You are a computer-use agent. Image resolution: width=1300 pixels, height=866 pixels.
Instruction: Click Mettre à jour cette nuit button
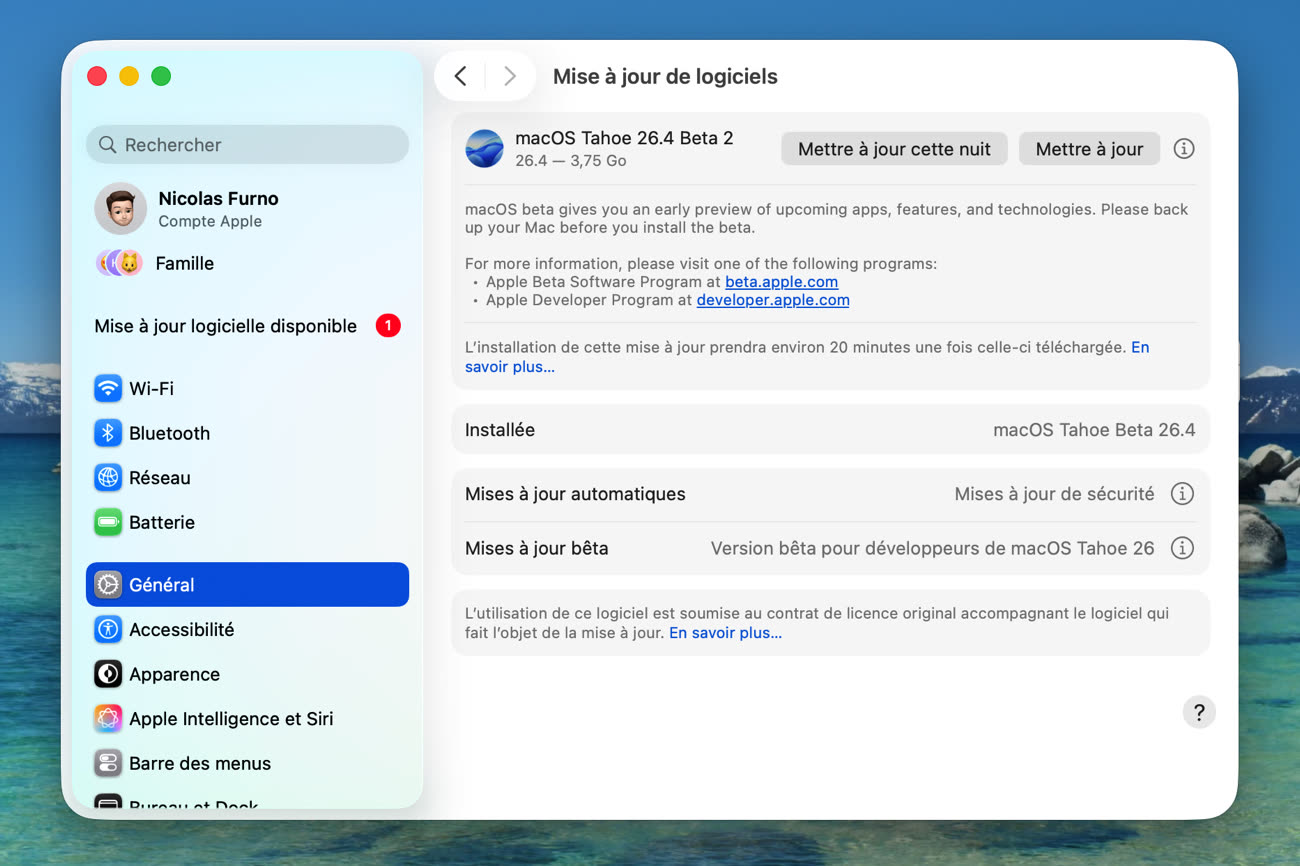[894, 149]
